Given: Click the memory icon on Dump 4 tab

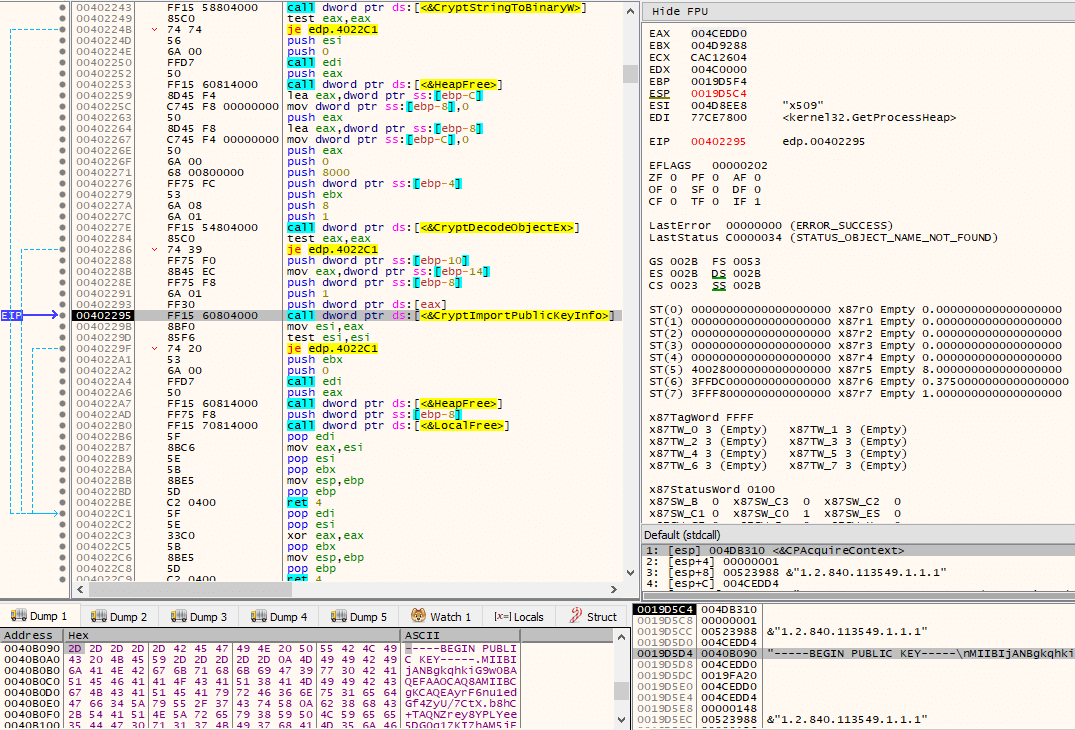Looking at the screenshot, I should pyautogui.click(x=258, y=616).
